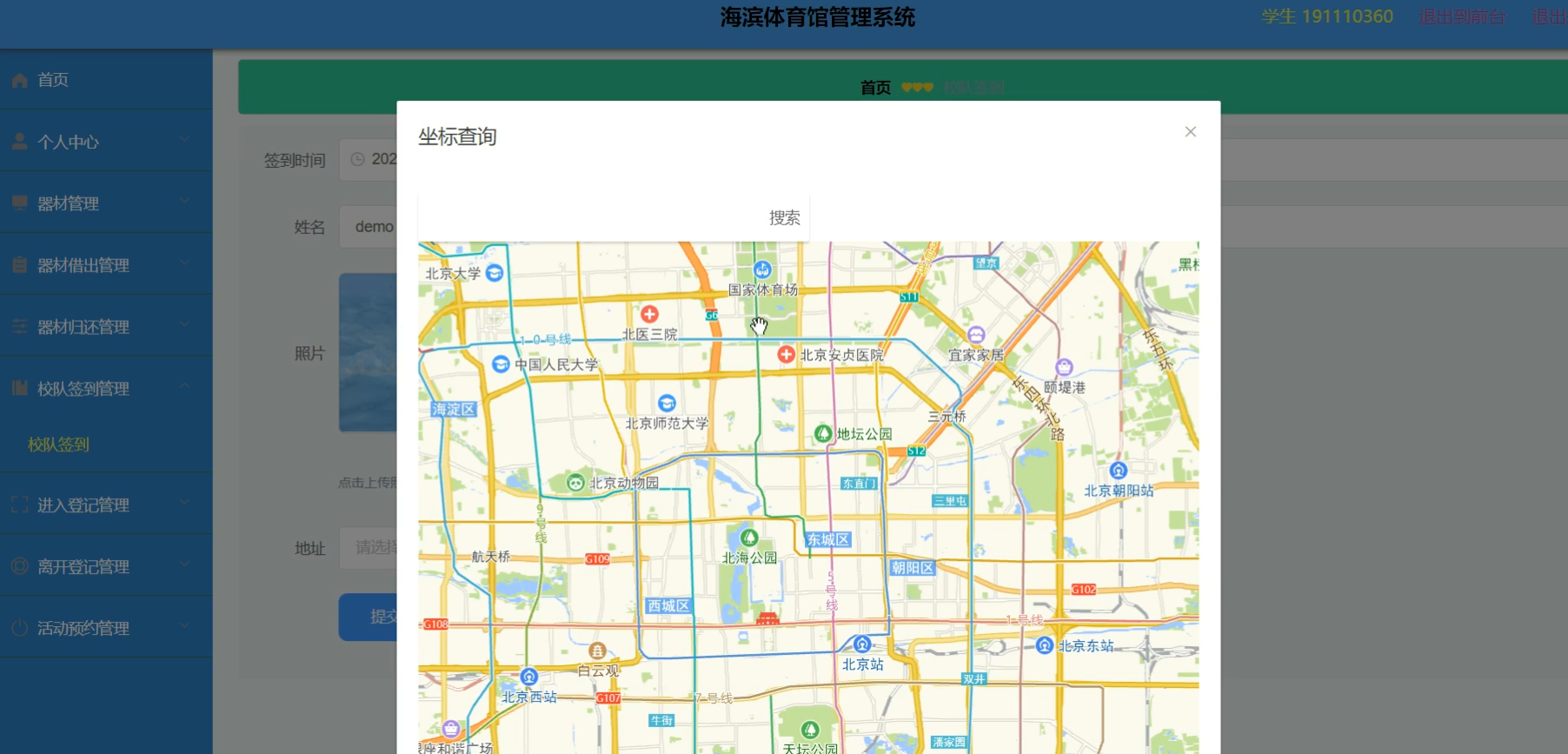Click 北京动物园 marker on map

tap(575, 483)
